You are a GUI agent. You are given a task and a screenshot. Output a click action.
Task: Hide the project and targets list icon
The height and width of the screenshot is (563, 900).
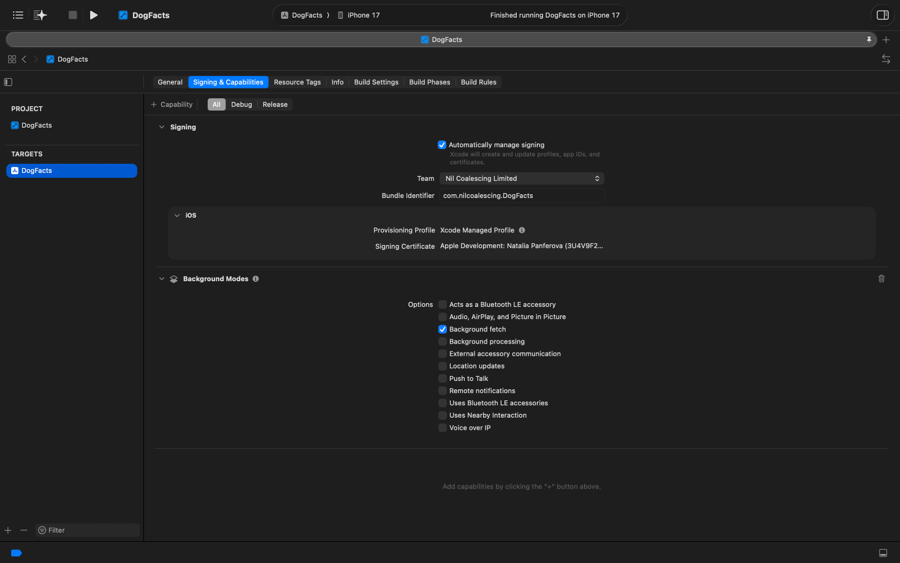(8, 82)
